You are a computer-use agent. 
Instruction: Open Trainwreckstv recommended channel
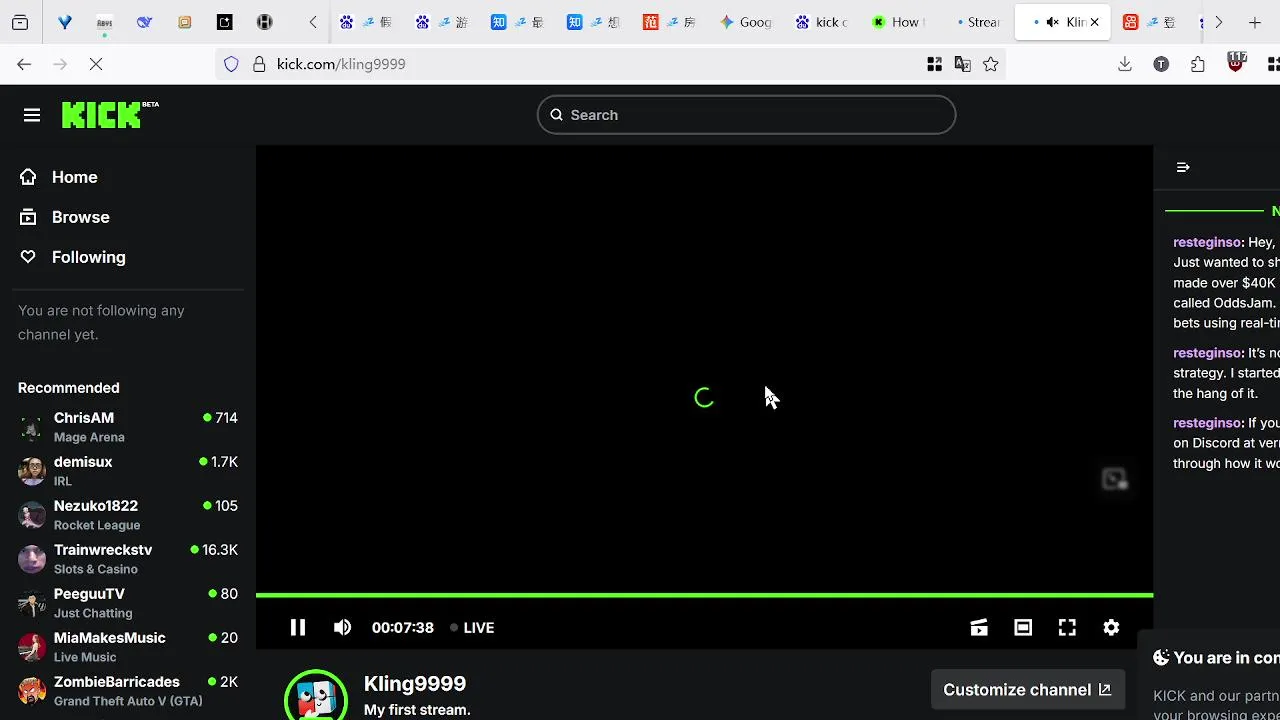pos(128,559)
